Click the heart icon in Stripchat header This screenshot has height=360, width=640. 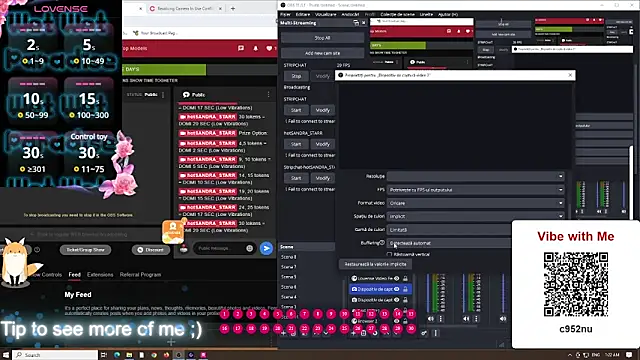click(x=269, y=49)
